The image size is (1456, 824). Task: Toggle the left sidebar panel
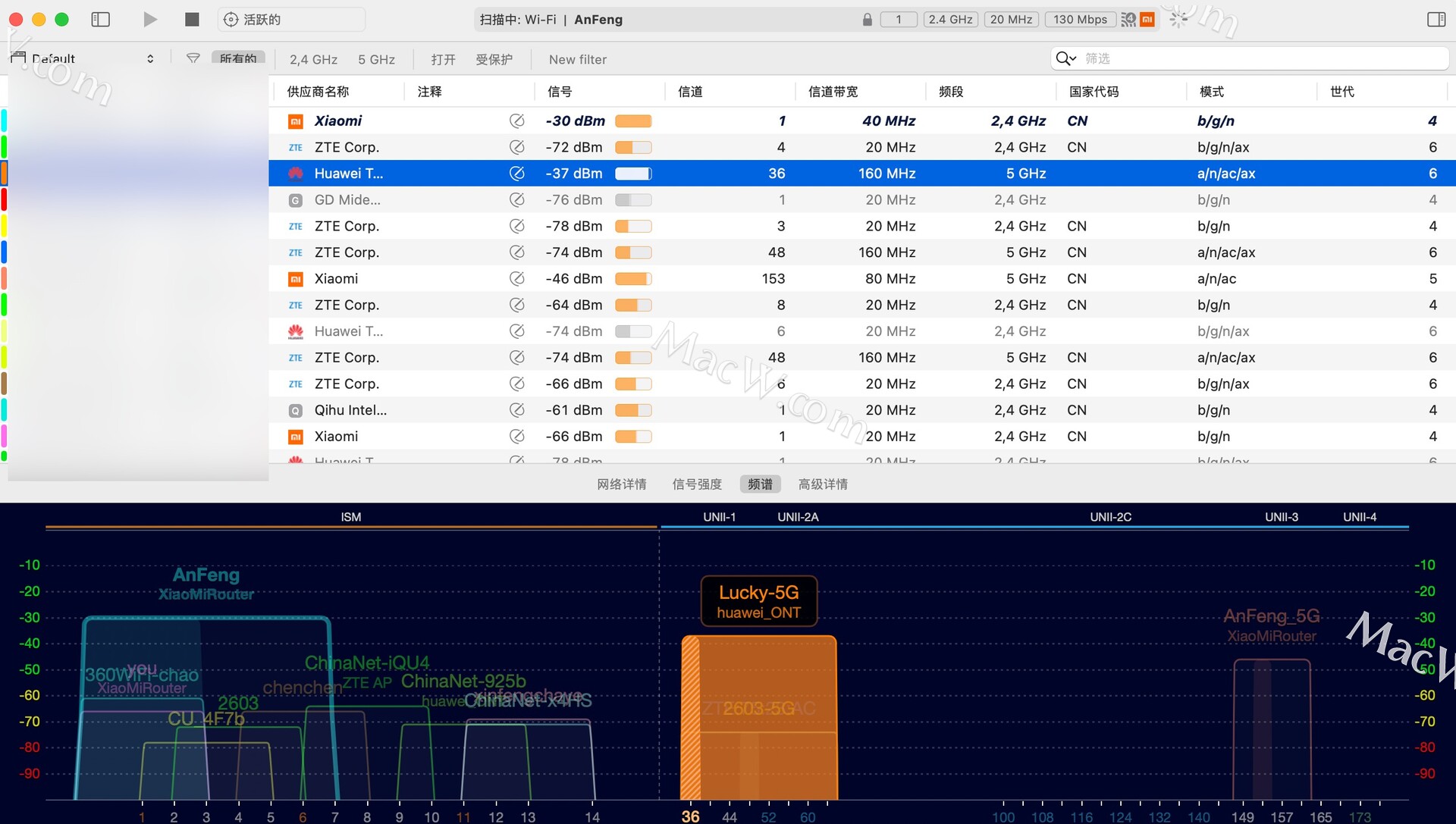pyautogui.click(x=100, y=20)
